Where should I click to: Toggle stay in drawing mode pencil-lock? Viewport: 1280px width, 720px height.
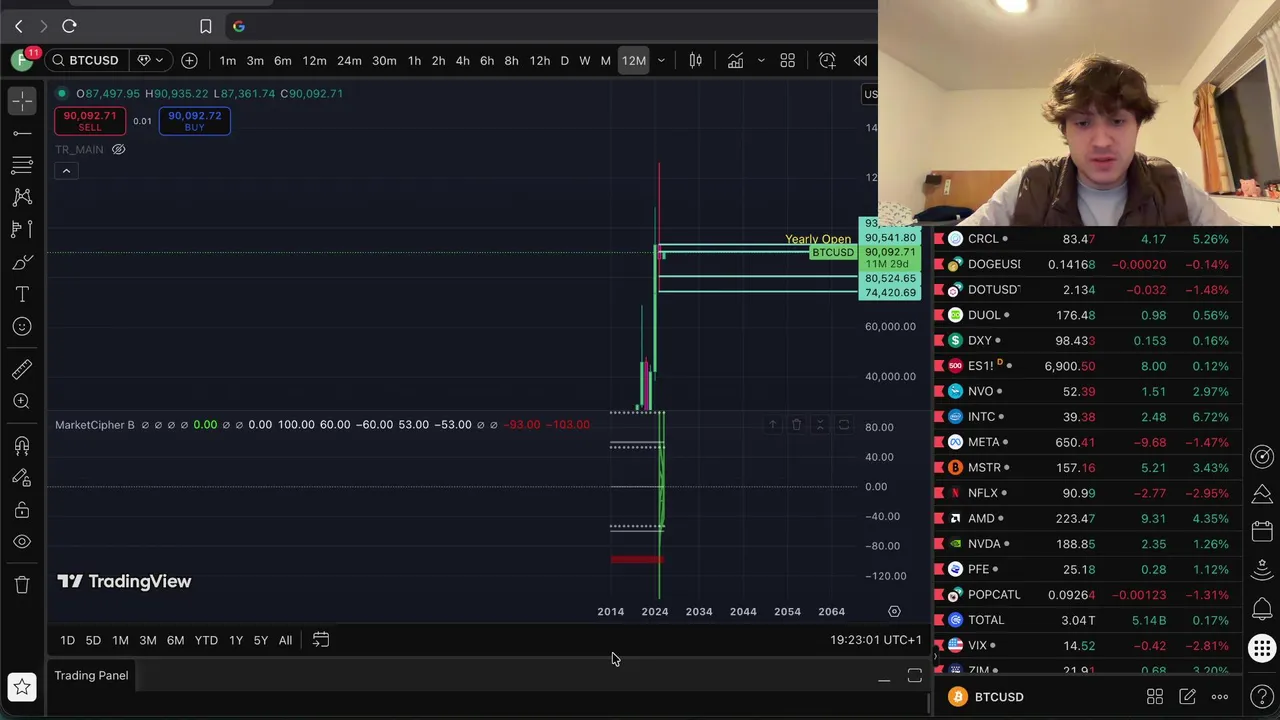(22, 478)
